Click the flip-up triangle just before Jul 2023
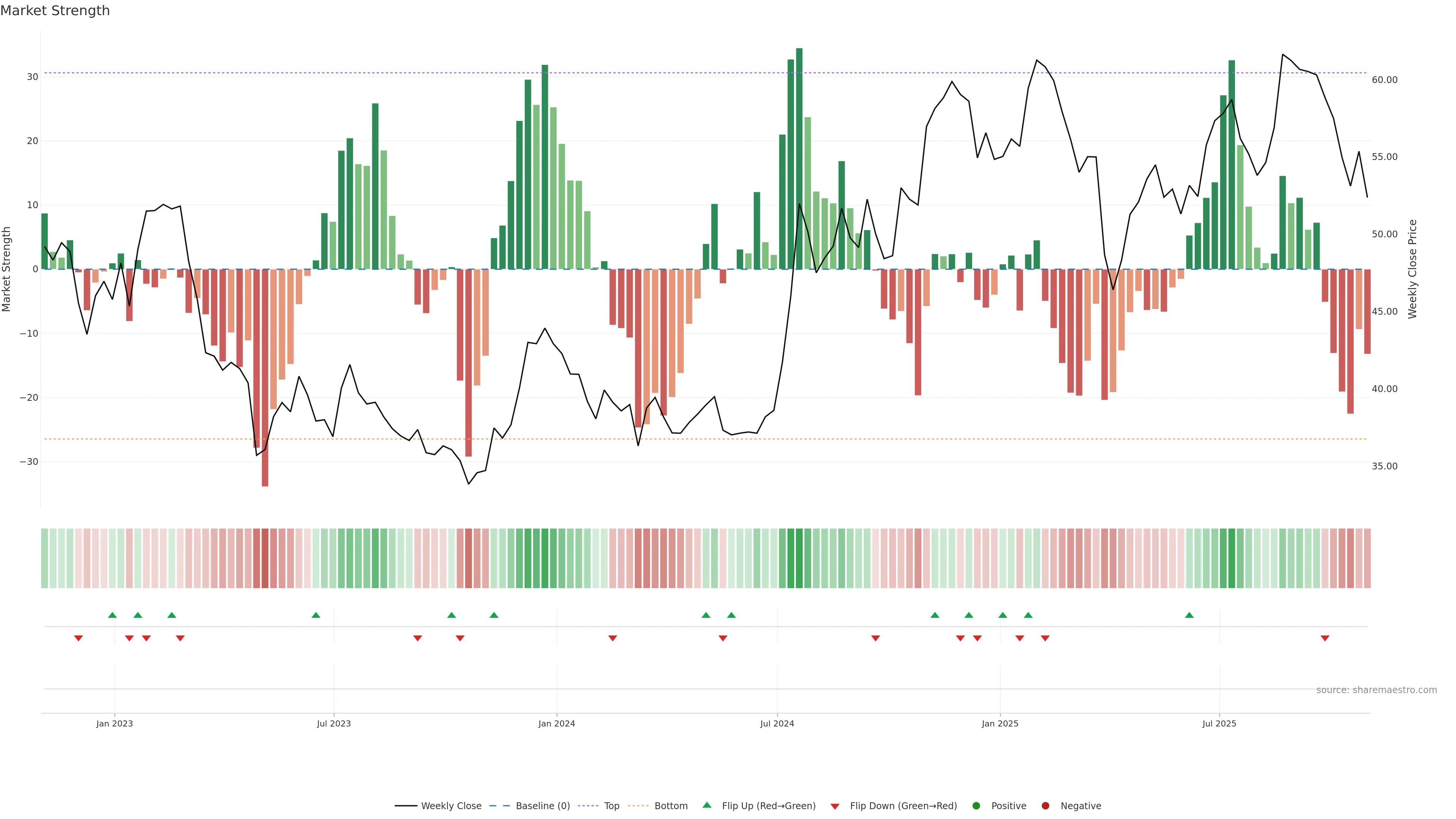 pyautogui.click(x=316, y=615)
